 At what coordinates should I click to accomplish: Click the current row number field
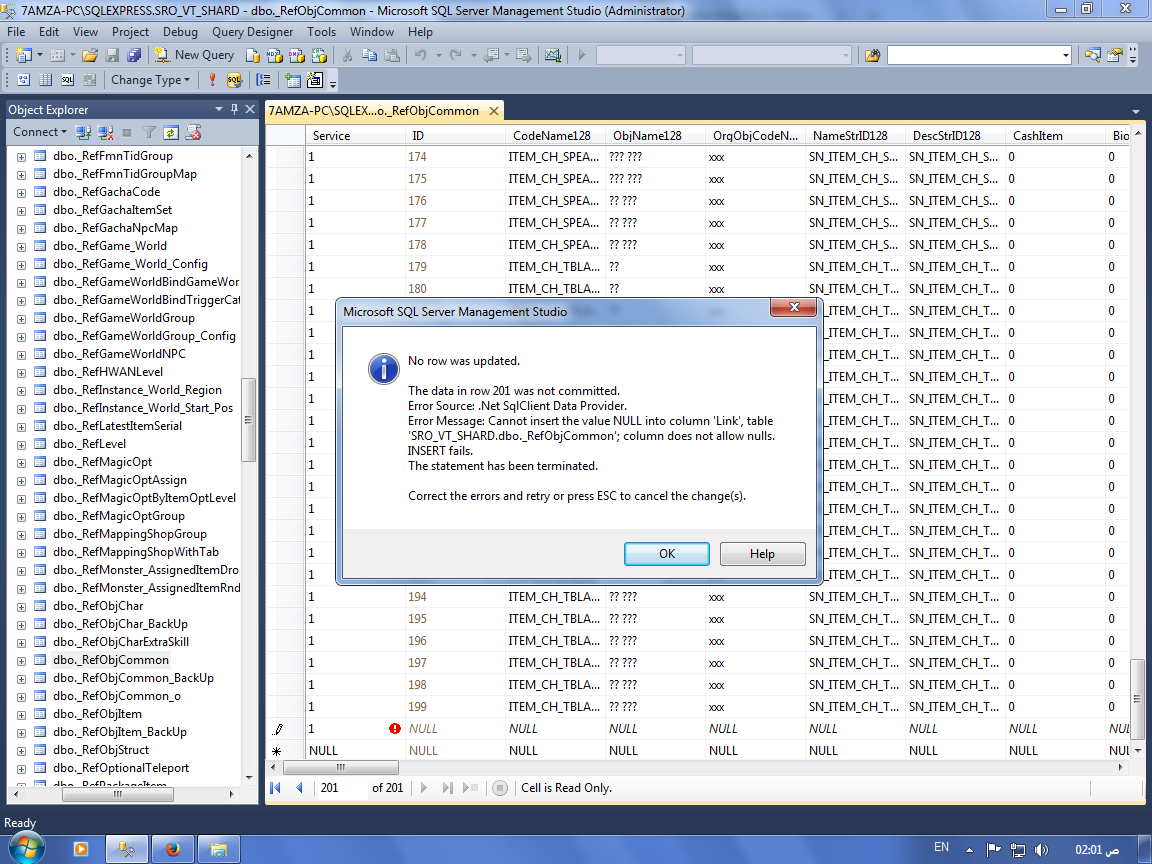click(340, 788)
